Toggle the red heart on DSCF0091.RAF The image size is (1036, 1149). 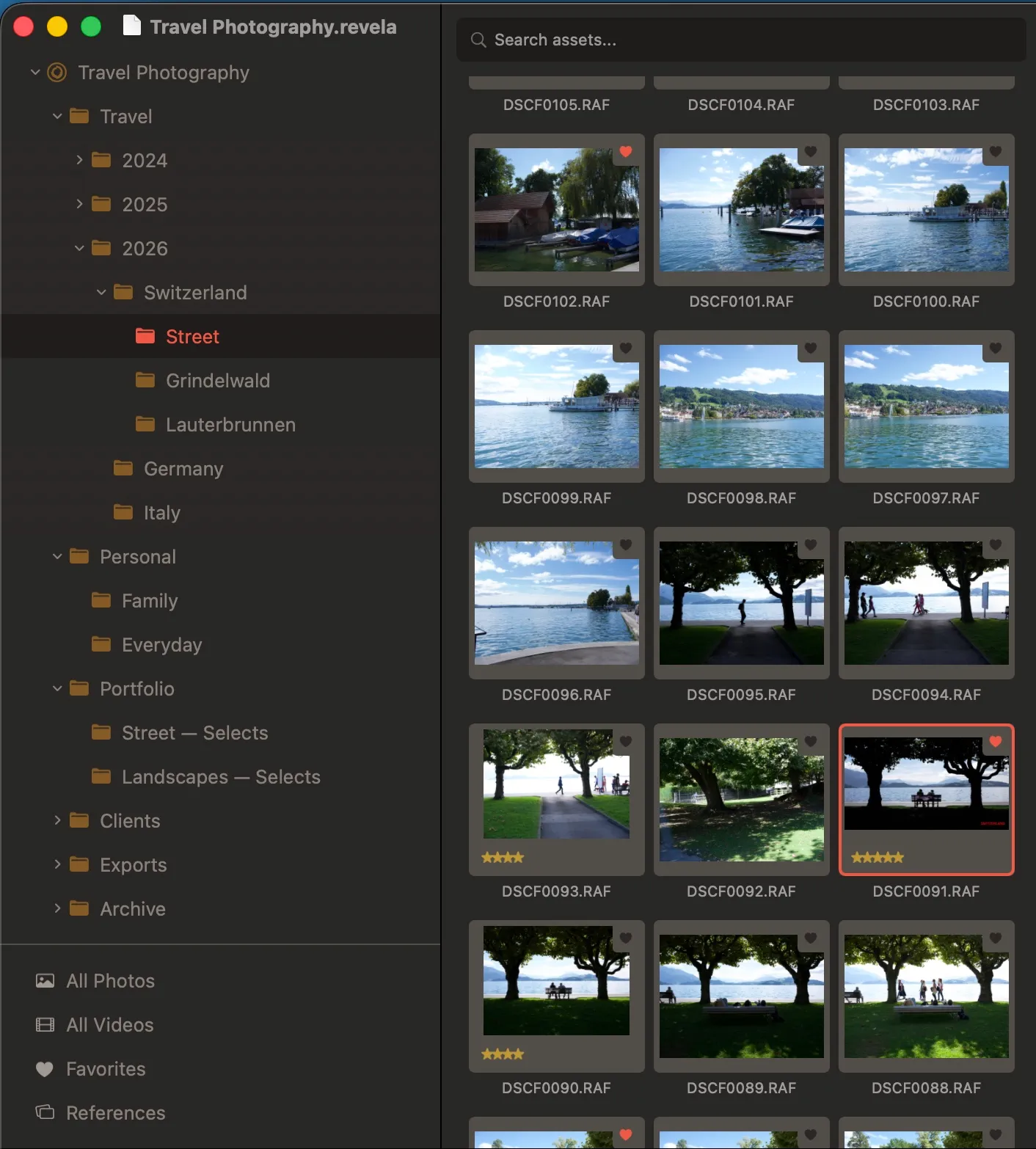coord(996,742)
